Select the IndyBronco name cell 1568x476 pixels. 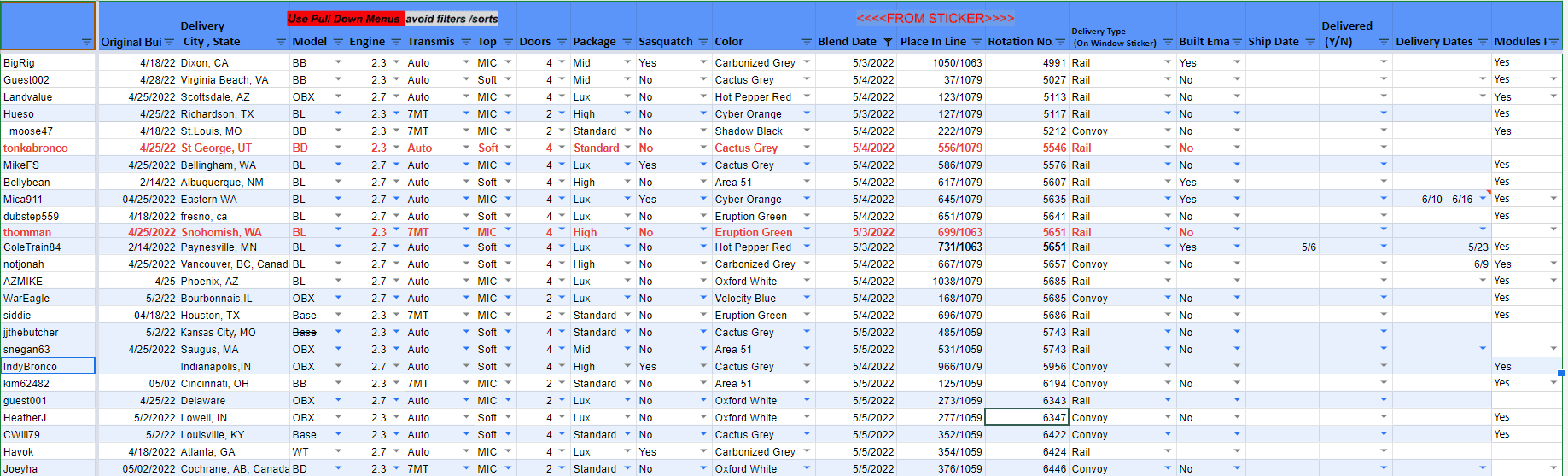pos(48,366)
